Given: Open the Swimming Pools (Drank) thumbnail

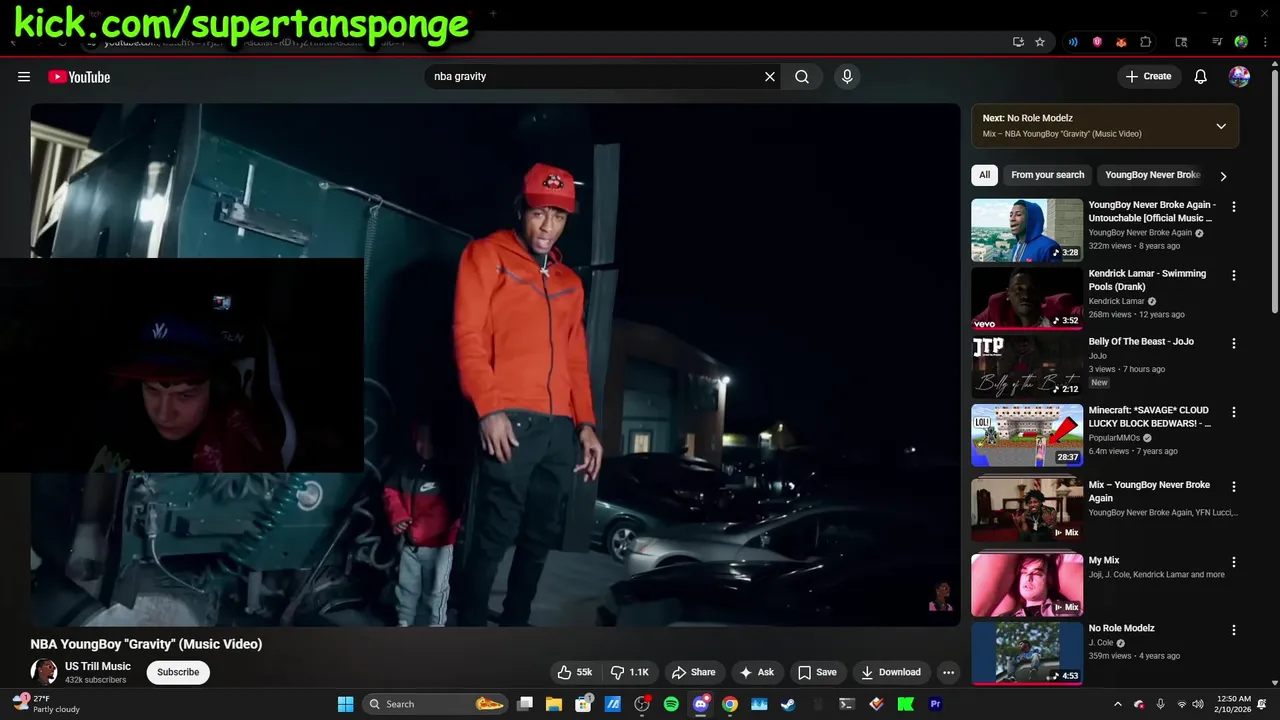Looking at the screenshot, I should pyautogui.click(x=1027, y=298).
